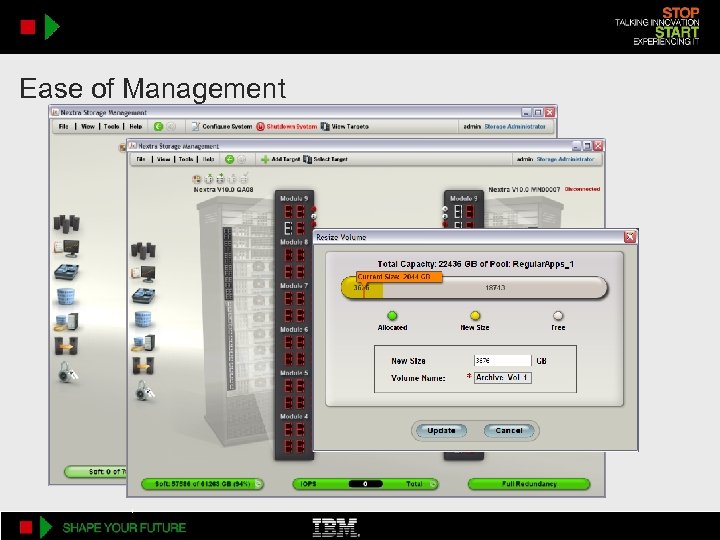720x540 pixels.
Task: Click Configure System in back window toolbar
Action: (x=222, y=126)
